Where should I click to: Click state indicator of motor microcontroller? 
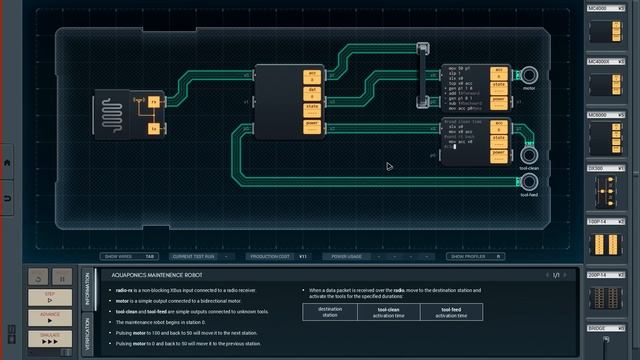(x=499, y=88)
